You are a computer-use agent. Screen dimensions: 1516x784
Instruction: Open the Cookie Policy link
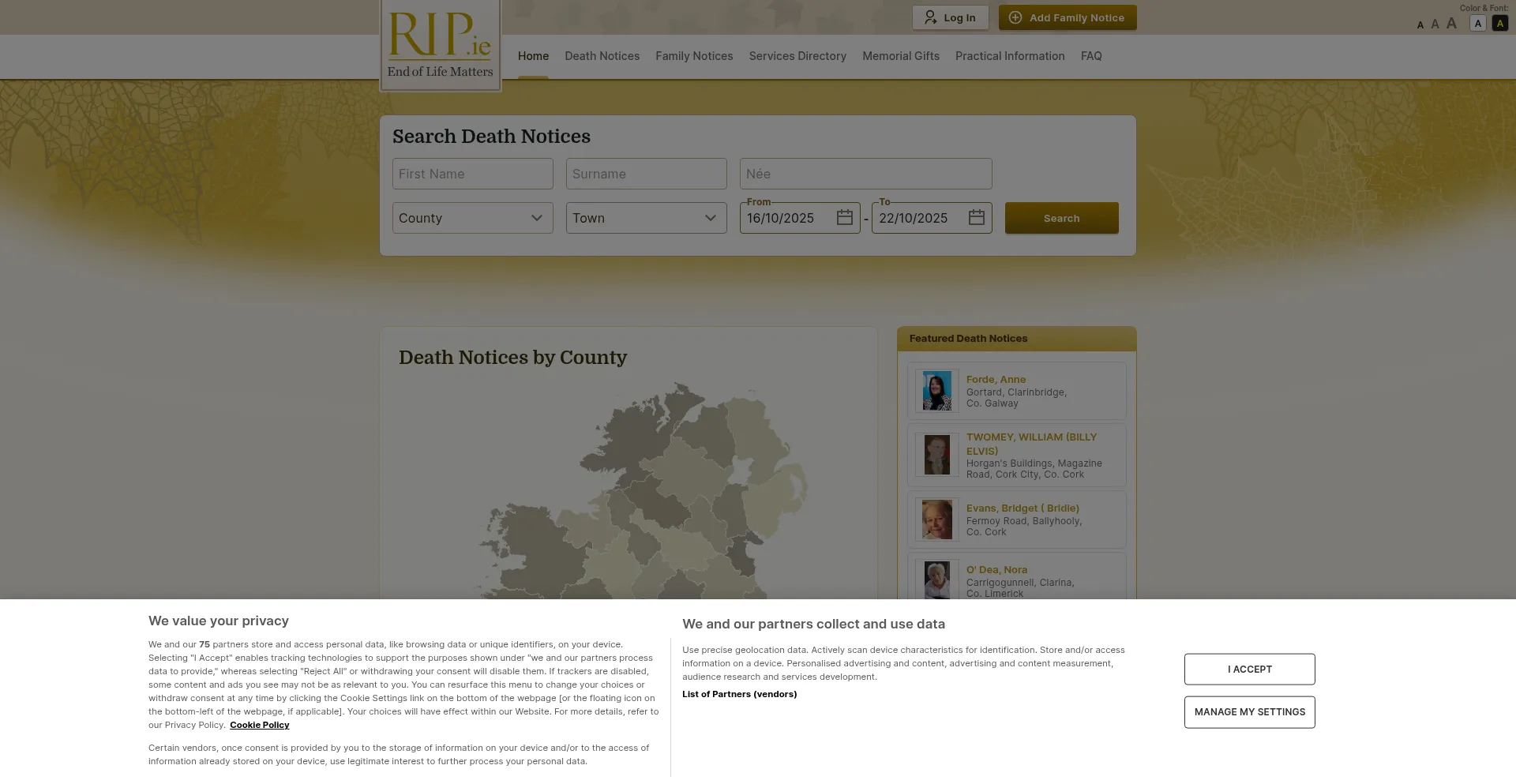point(259,725)
